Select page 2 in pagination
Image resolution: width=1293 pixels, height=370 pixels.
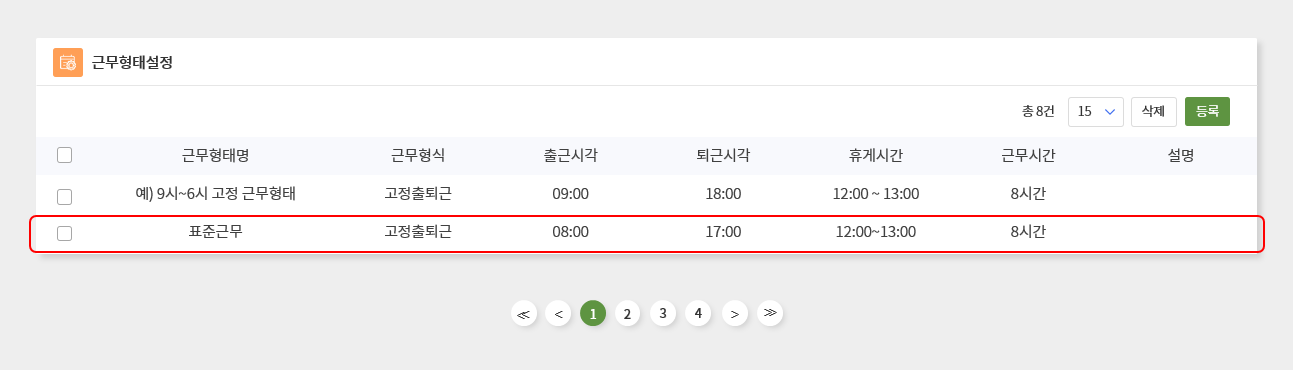tap(627, 314)
